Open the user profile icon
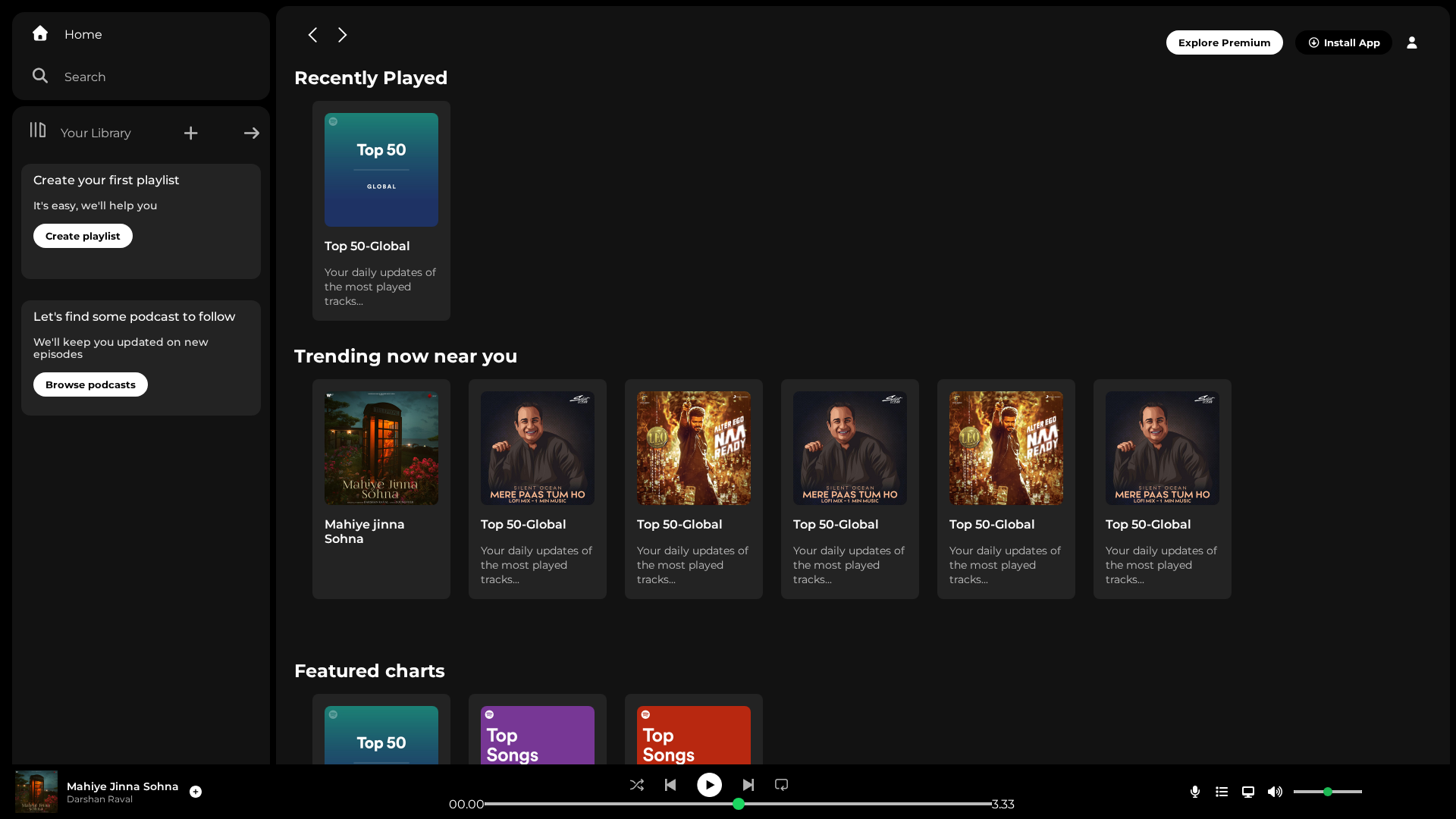1456x819 pixels. pyautogui.click(x=1412, y=42)
